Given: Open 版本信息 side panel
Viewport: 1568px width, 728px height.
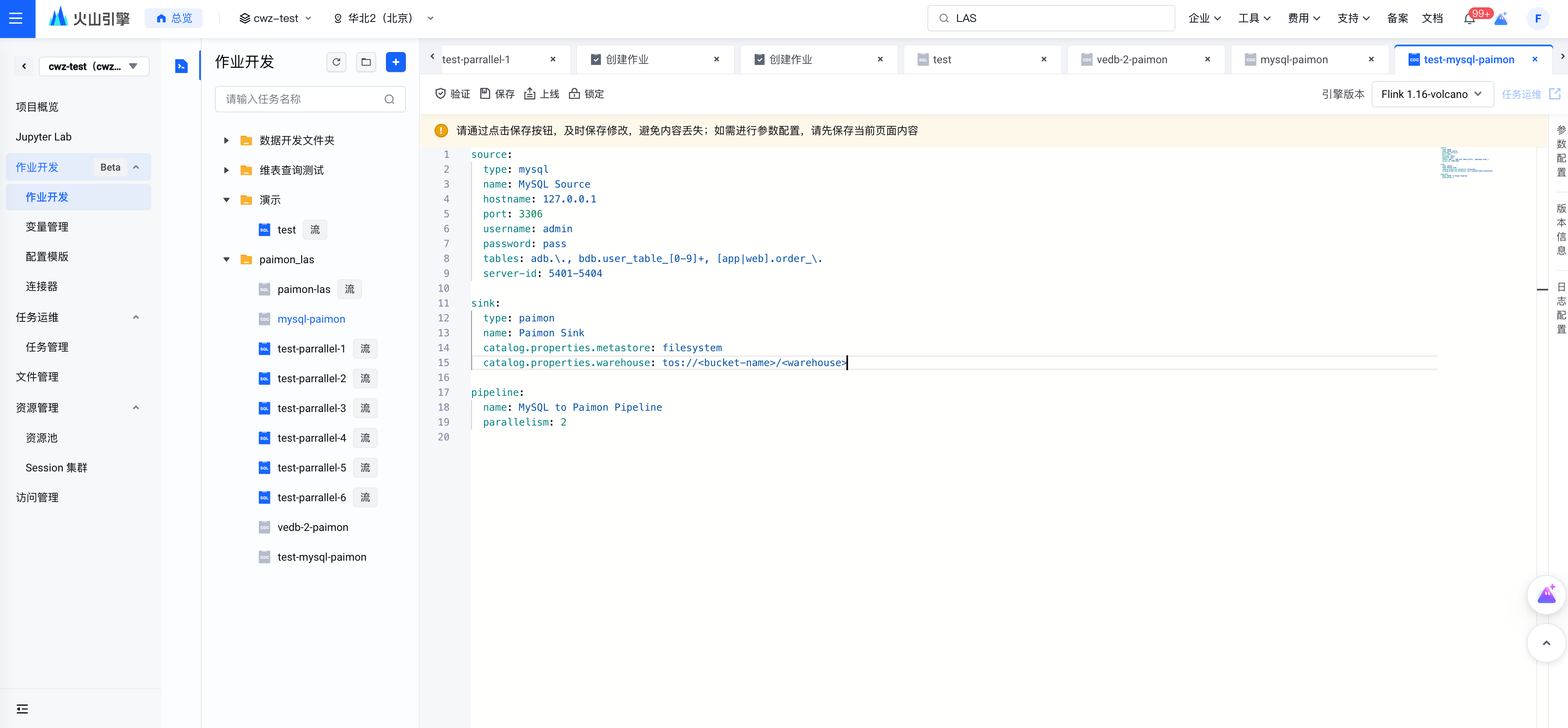Looking at the screenshot, I should pyautogui.click(x=1561, y=229).
